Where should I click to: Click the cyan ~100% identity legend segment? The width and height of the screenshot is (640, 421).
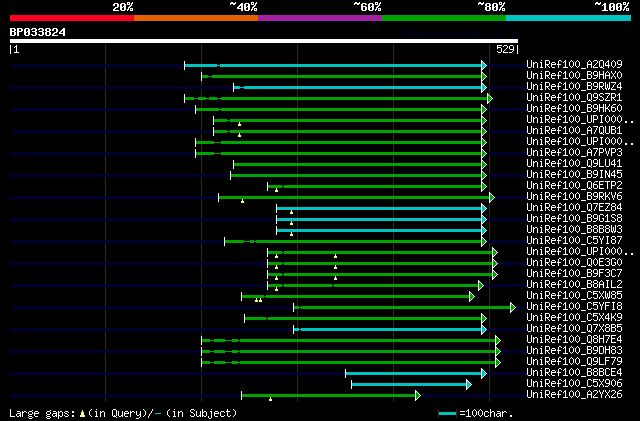point(568,18)
